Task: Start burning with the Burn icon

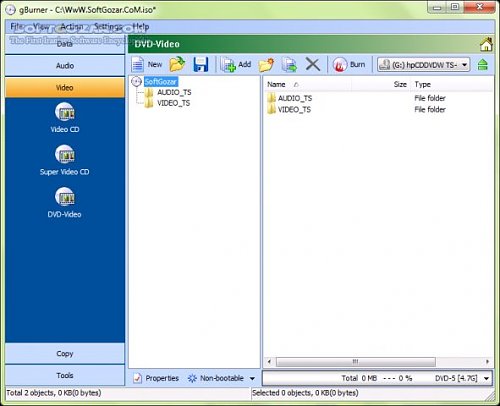Action: (x=340, y=65)
